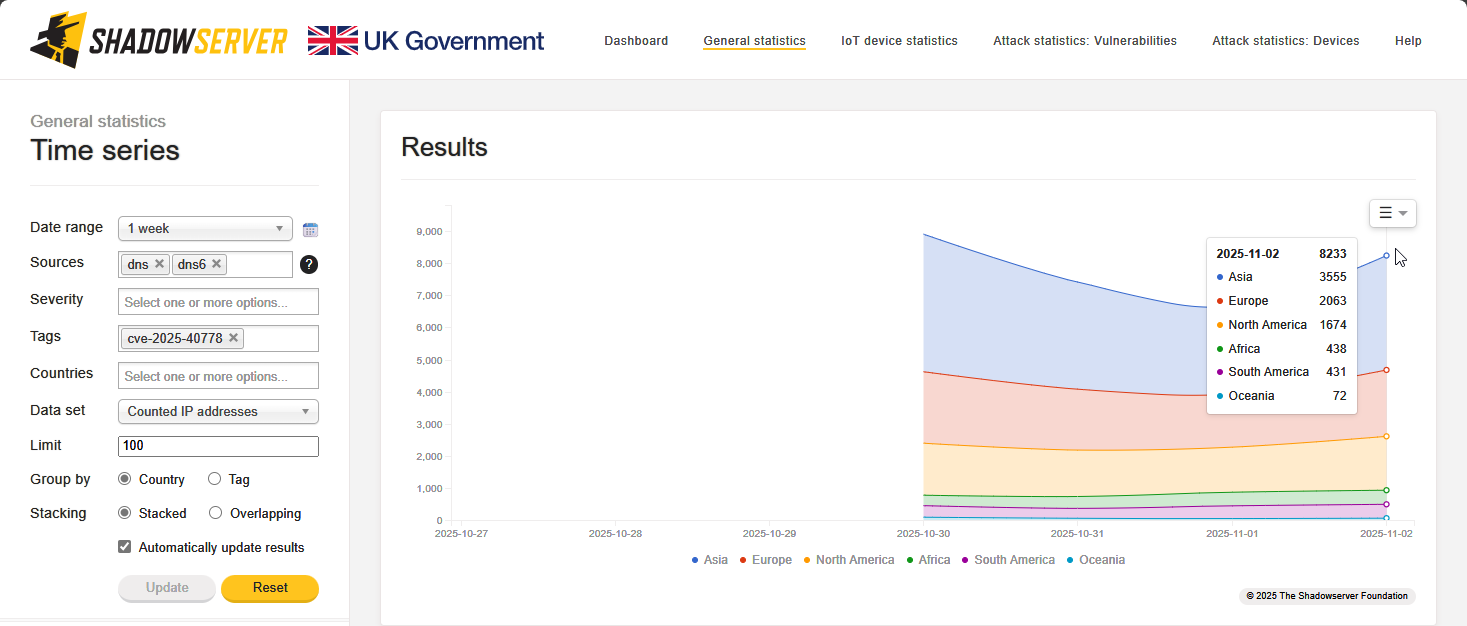Click the Shadowserver logo
The image size is (1467, 626).
tap(159, 40)
